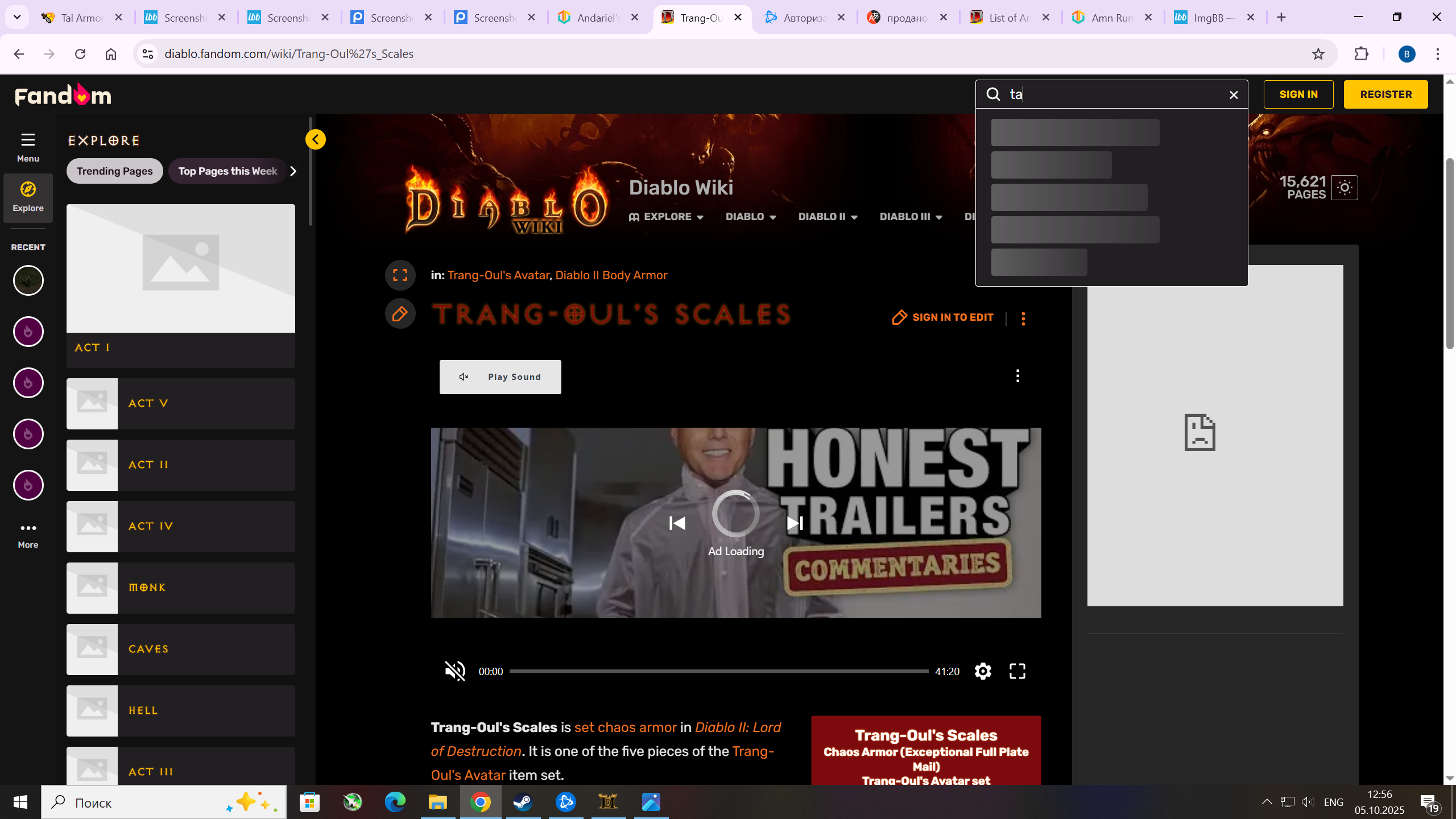
Task: Switch to Tal Armor browser tab
Action: (x=82, y=18)
